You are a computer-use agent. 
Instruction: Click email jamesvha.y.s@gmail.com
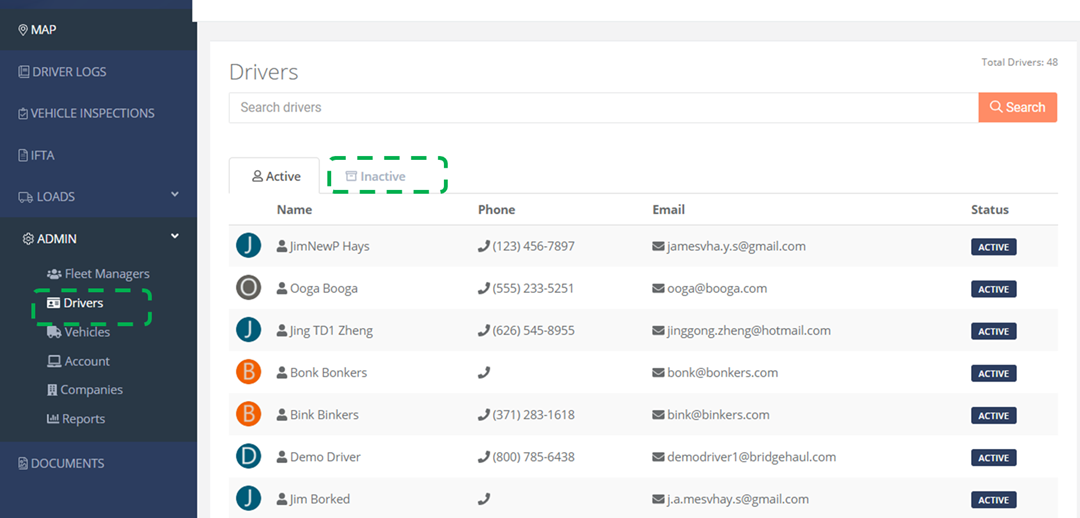click(736, 246)
